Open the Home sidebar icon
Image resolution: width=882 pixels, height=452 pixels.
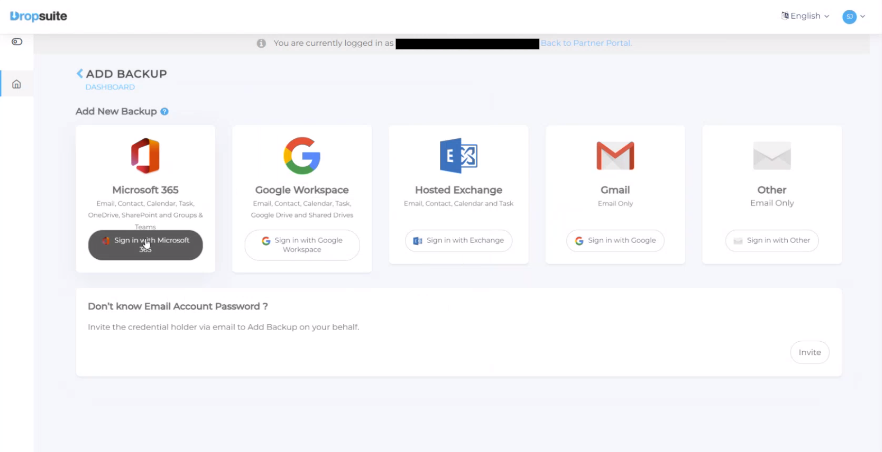point(17,84)
